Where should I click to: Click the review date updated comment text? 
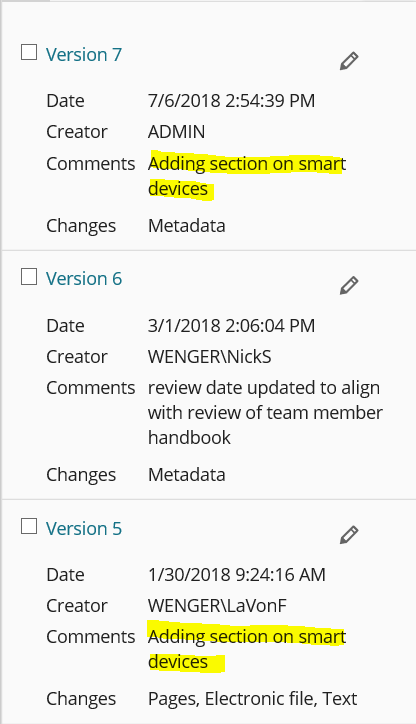265,412
